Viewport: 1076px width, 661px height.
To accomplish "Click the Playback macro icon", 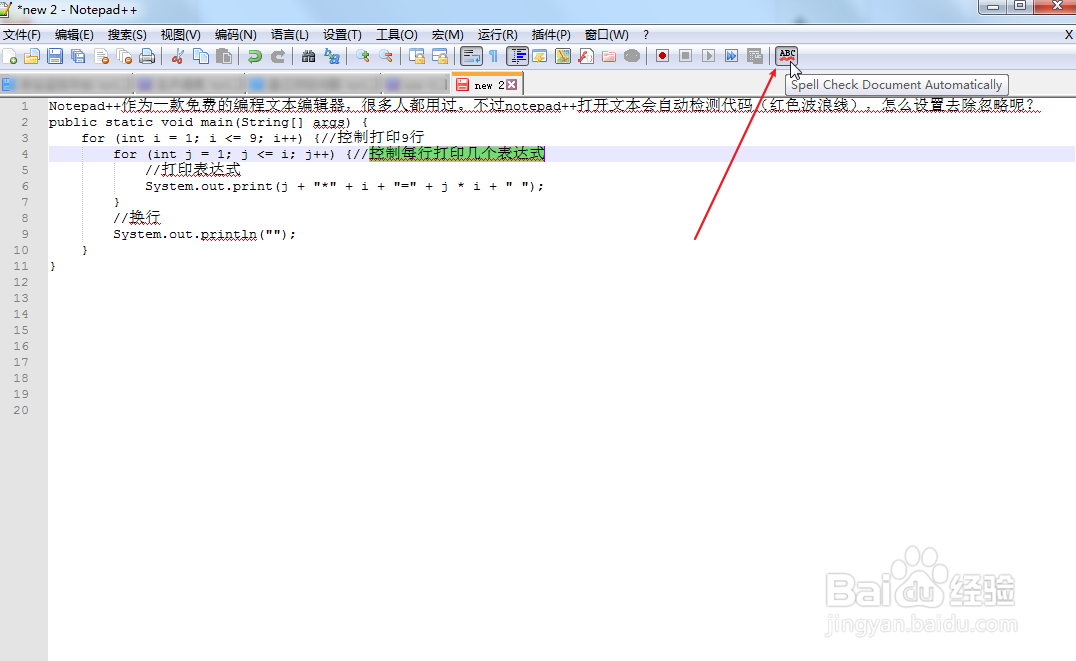I will click(709, 56).
